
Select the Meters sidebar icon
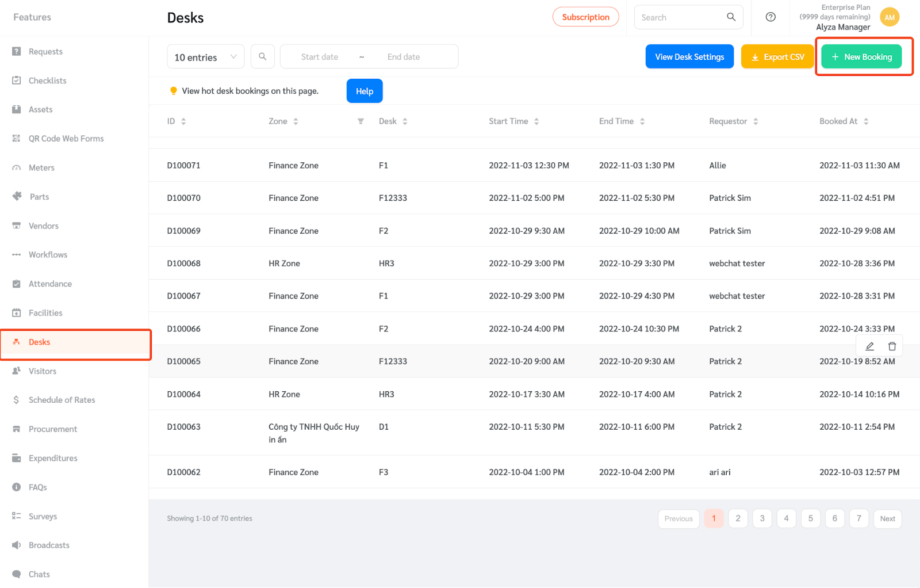pyautogui.click(x=15, y=167)
